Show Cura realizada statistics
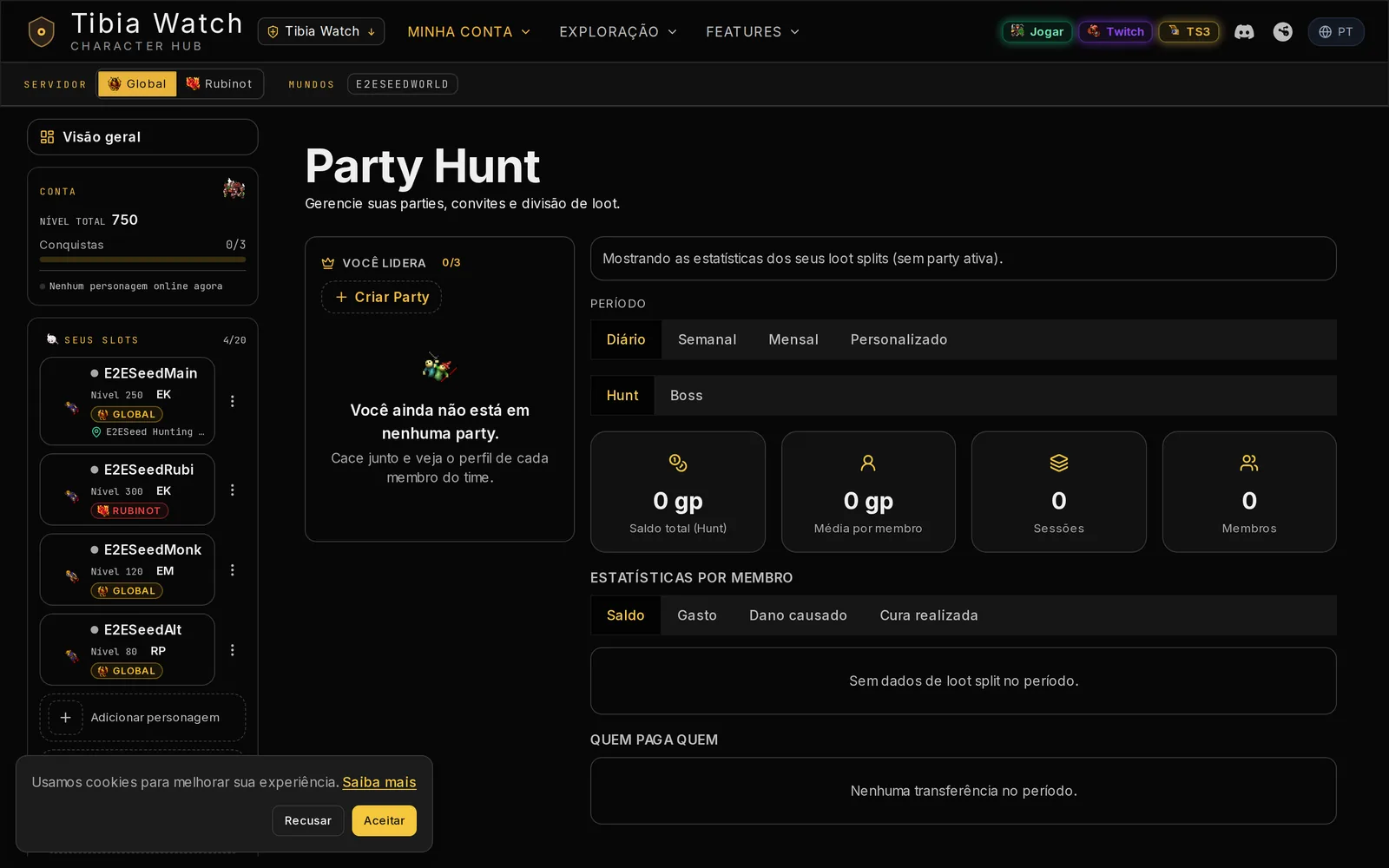Screen dimensions: 1389x868 929,615
